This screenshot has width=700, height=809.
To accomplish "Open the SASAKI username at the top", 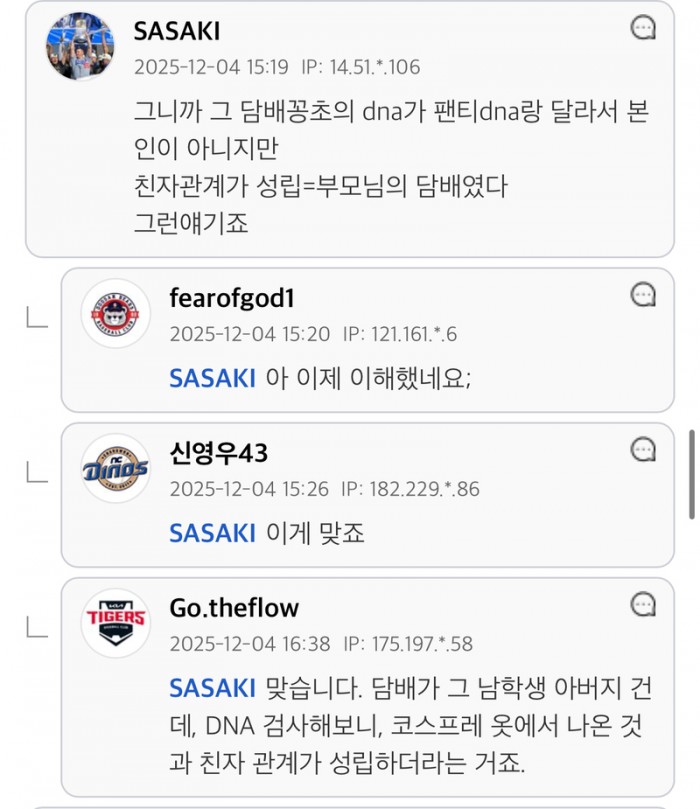I will click(x=177, y=32).
